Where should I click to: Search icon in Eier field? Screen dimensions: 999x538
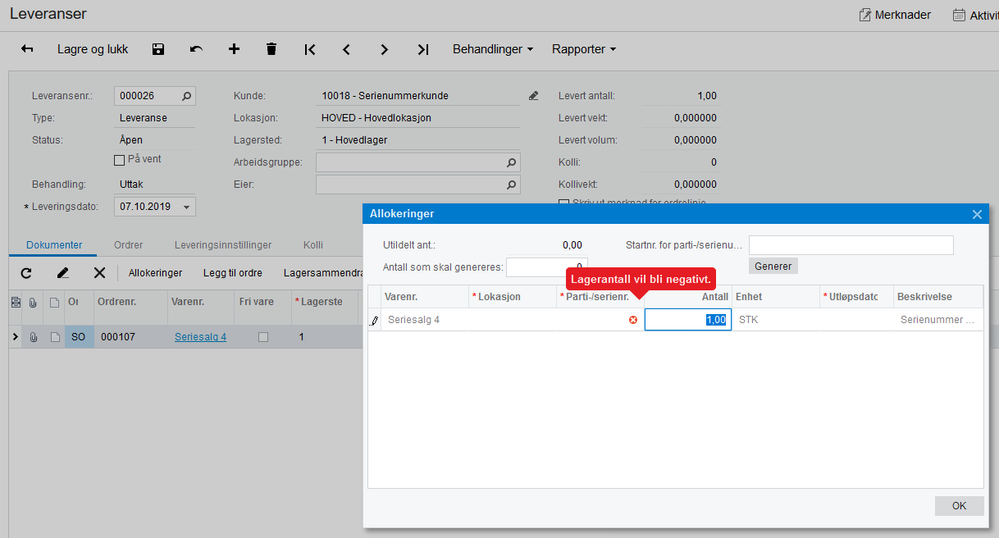(x=511, y=185)
